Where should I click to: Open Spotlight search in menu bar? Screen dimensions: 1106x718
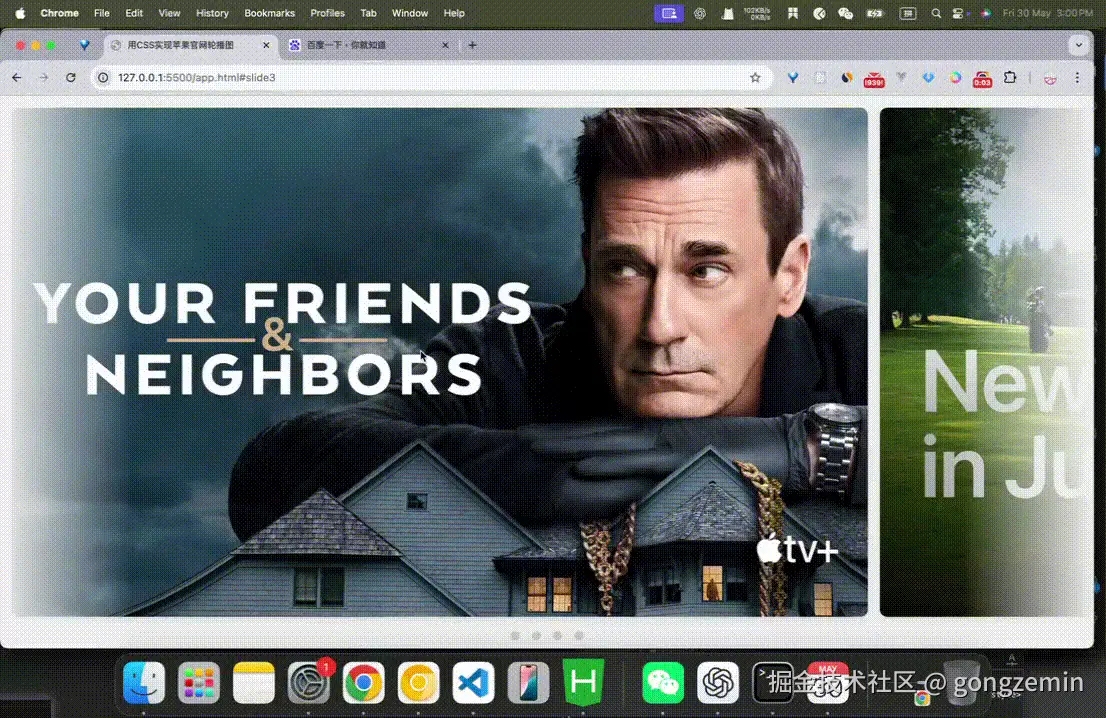click(x=935, y=13)
